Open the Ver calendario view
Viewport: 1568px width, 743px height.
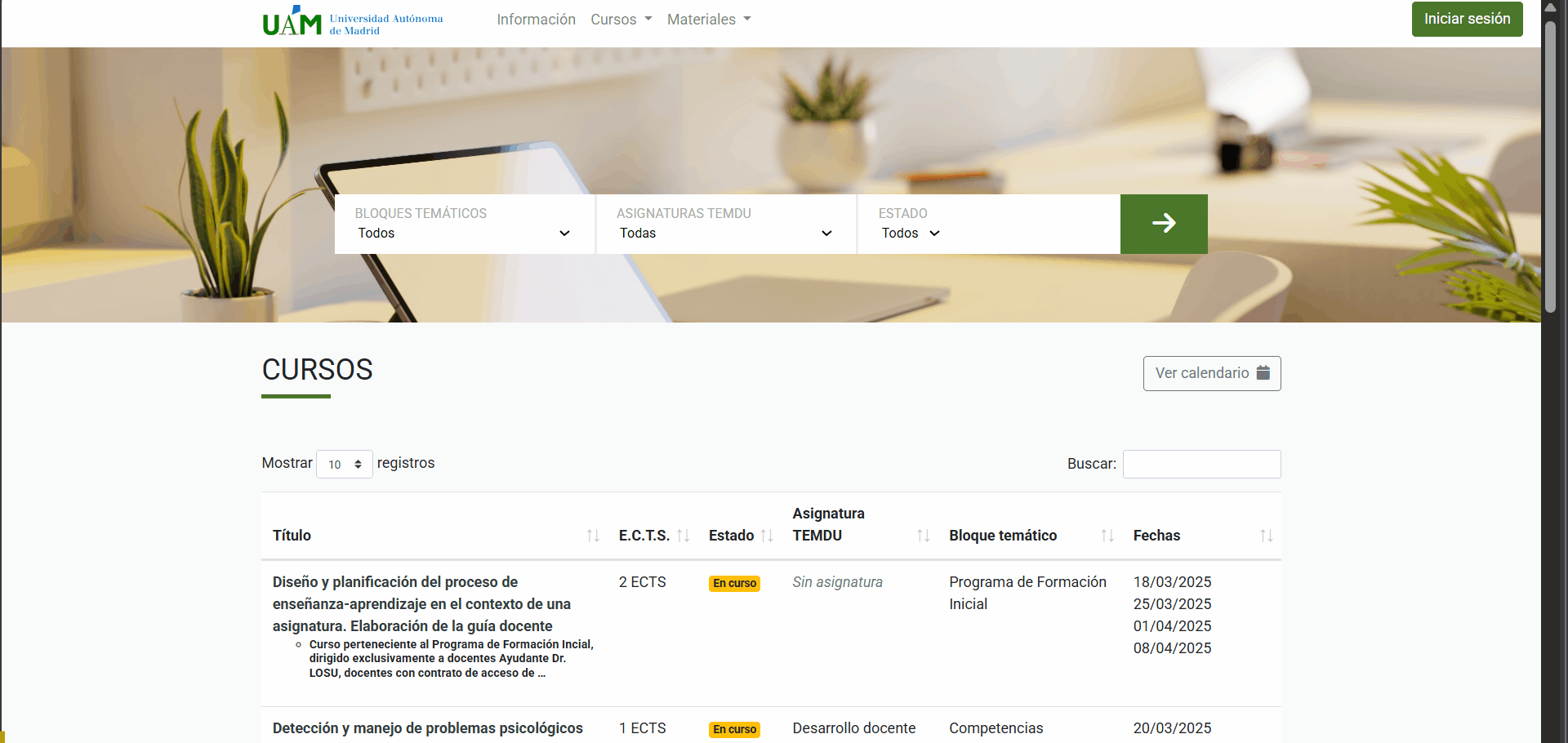(x=1211, y=373)
